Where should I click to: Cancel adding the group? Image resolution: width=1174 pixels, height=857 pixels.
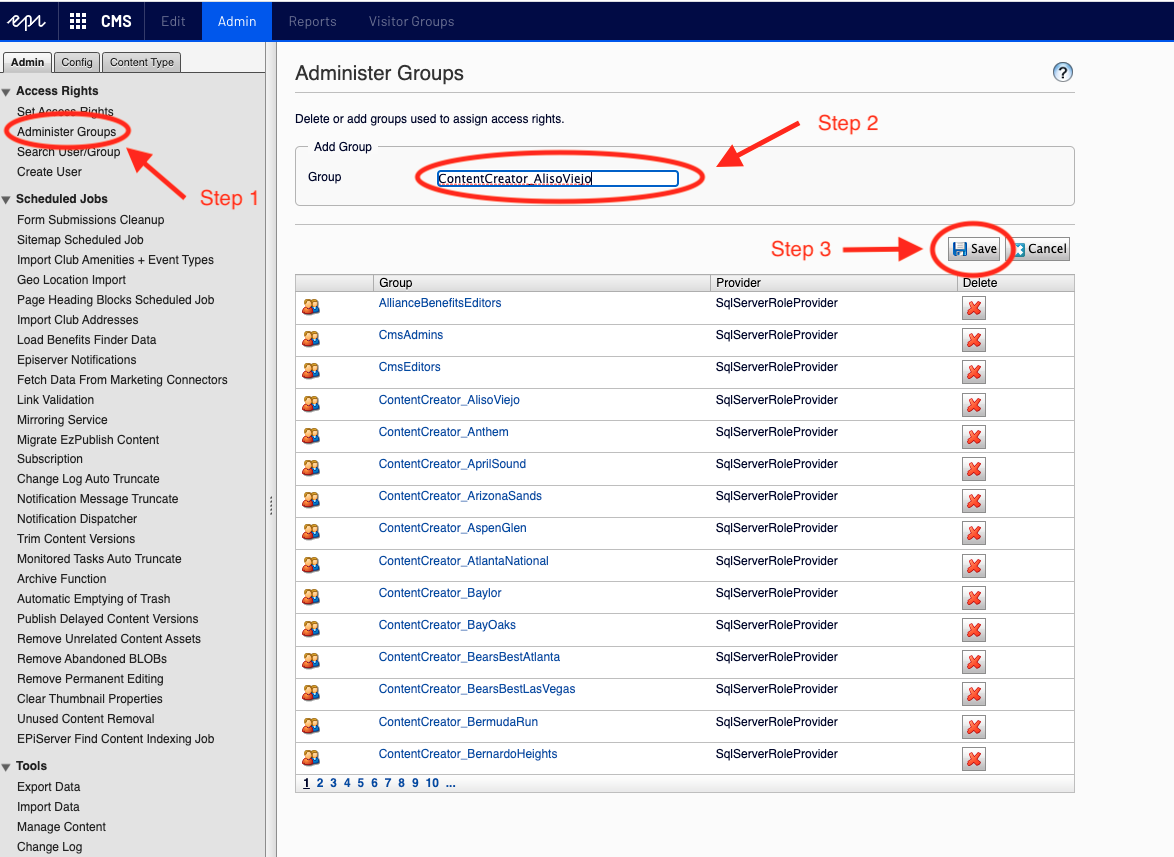(x=1041, y=249)
